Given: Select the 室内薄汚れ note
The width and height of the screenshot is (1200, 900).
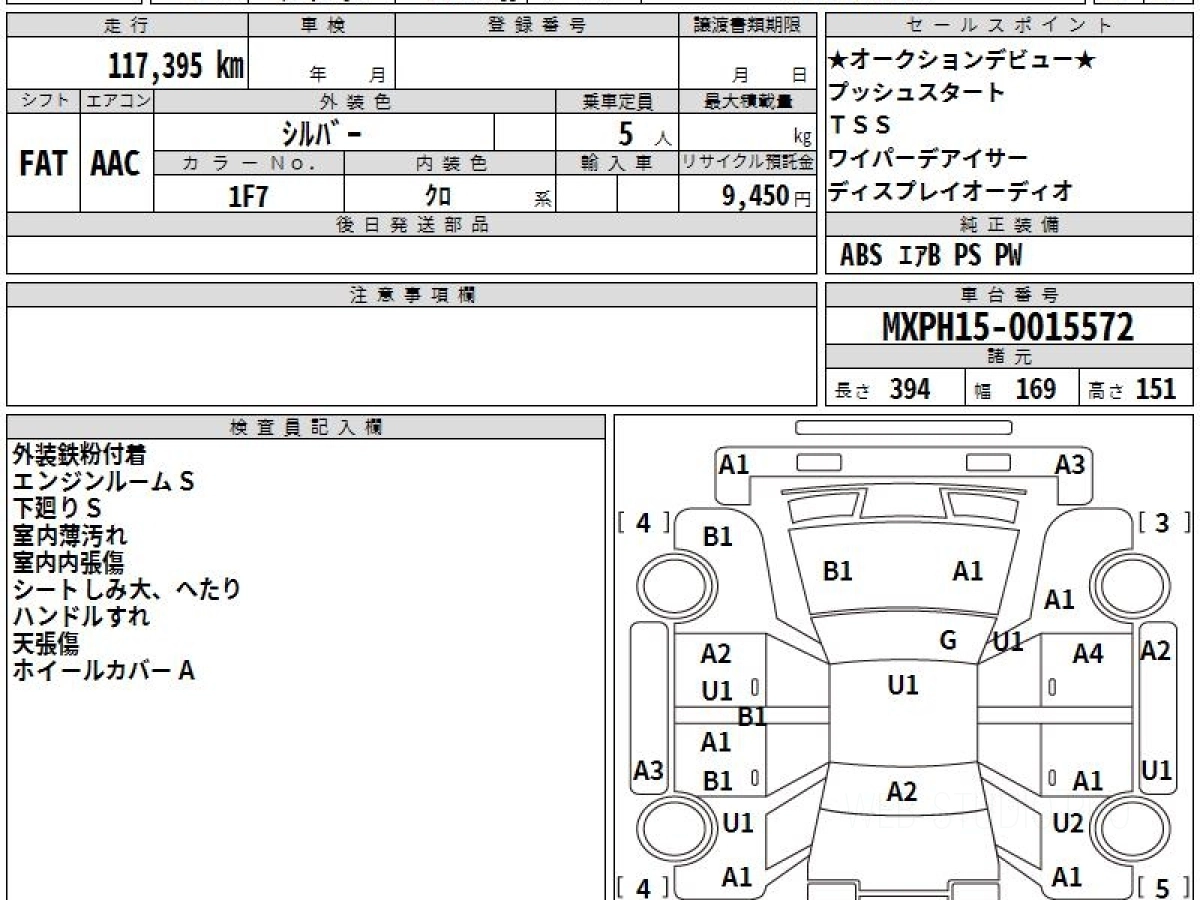Looking at the screenshot, I should tap(69, 536).
